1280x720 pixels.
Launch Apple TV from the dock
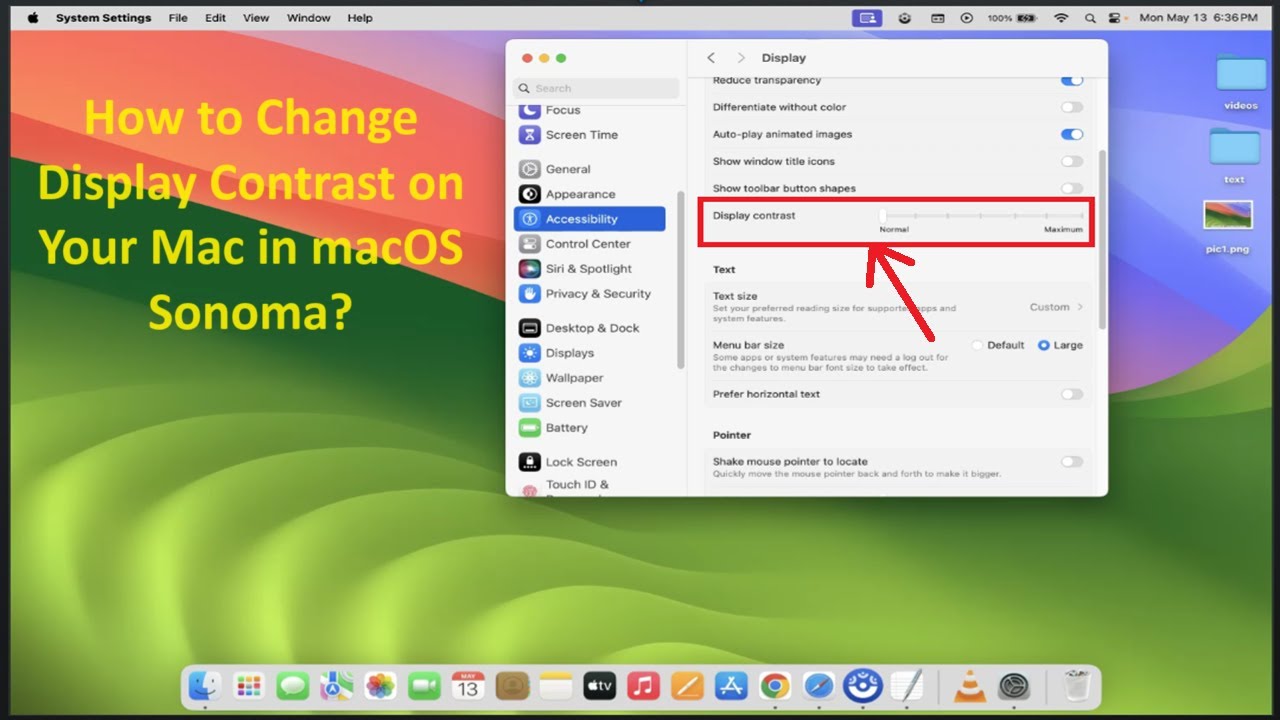599,686
